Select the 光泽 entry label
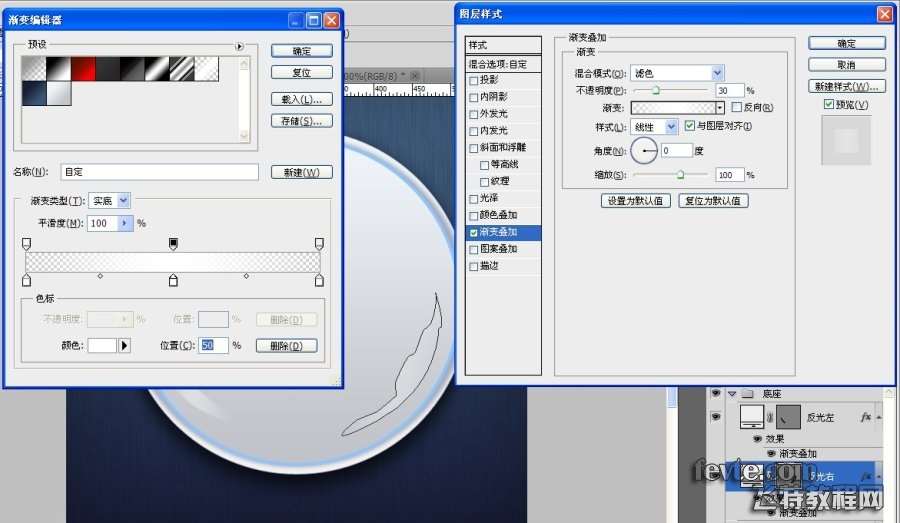Screen dimensions: 900x523 click(x=488, y=198)
